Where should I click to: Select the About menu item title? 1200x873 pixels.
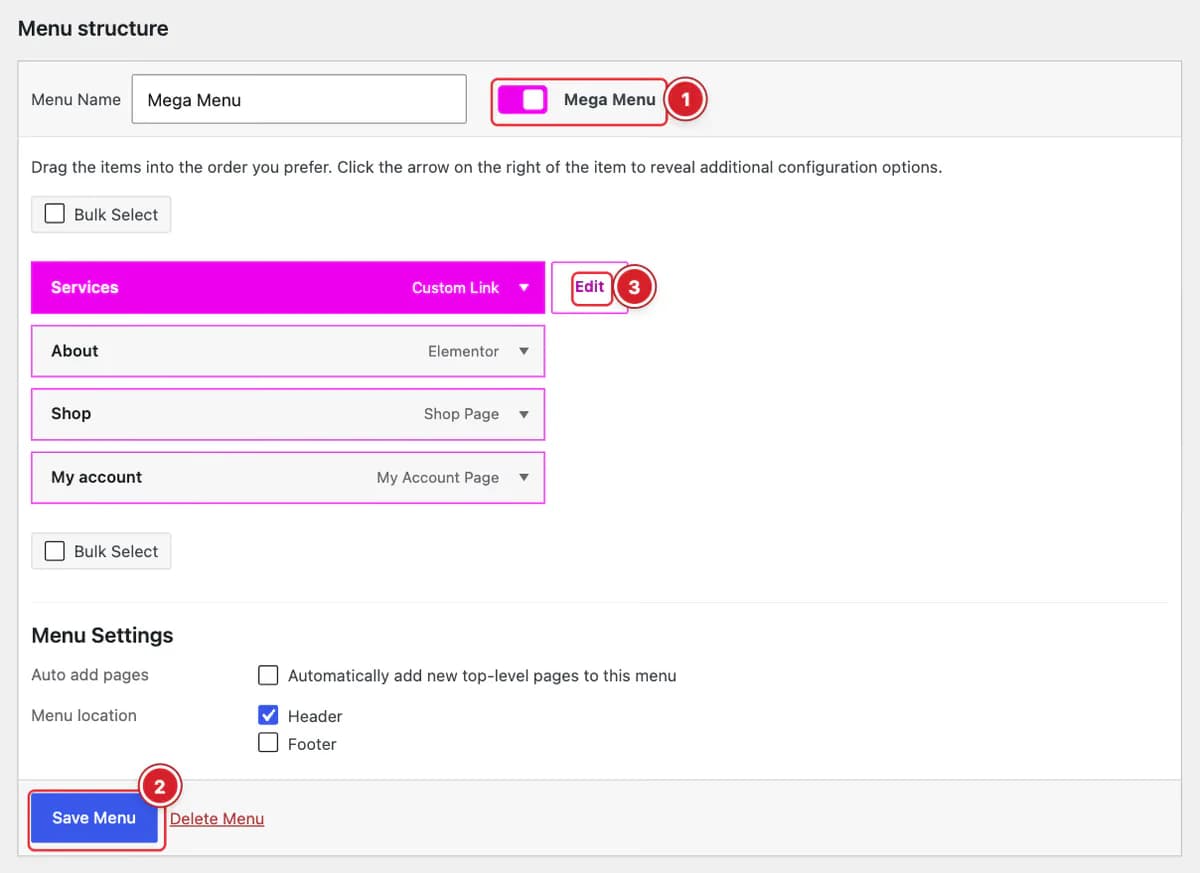[x=75, y=351]
